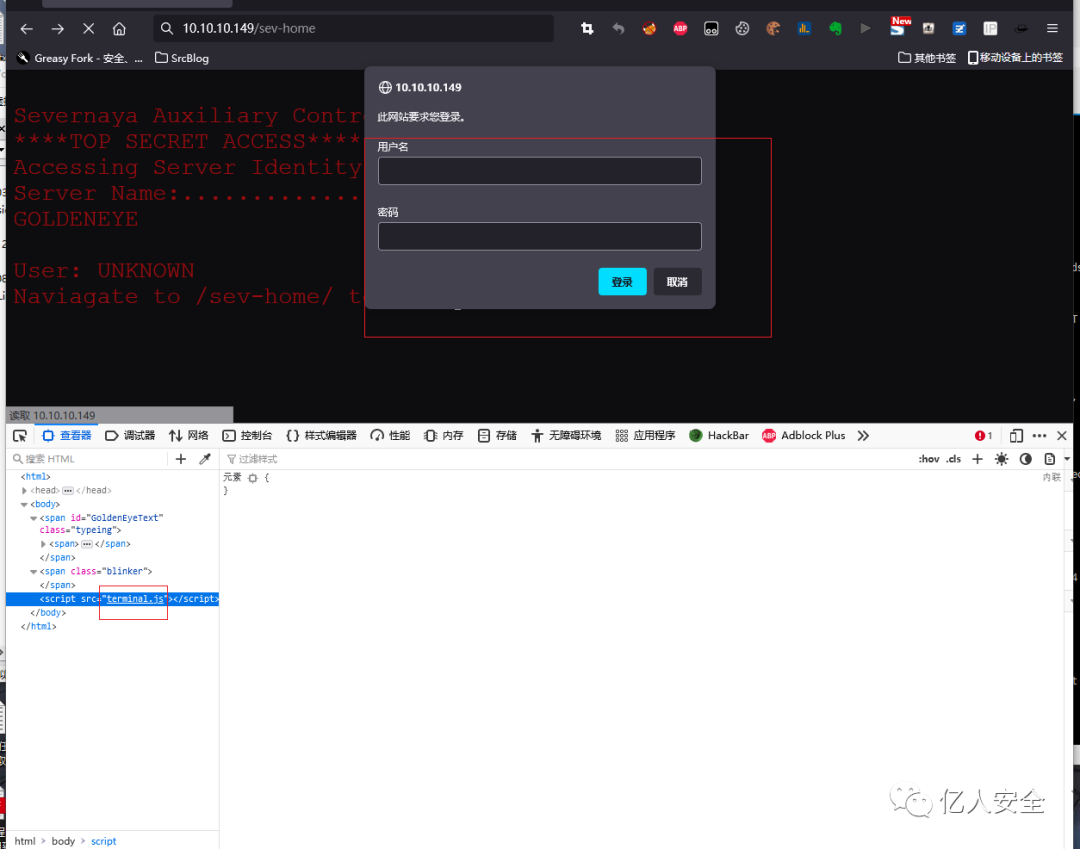Image resolution: width=1080 pixels, height=849 pixels.
Task: Expand the head element node
Action: point(24,491)
